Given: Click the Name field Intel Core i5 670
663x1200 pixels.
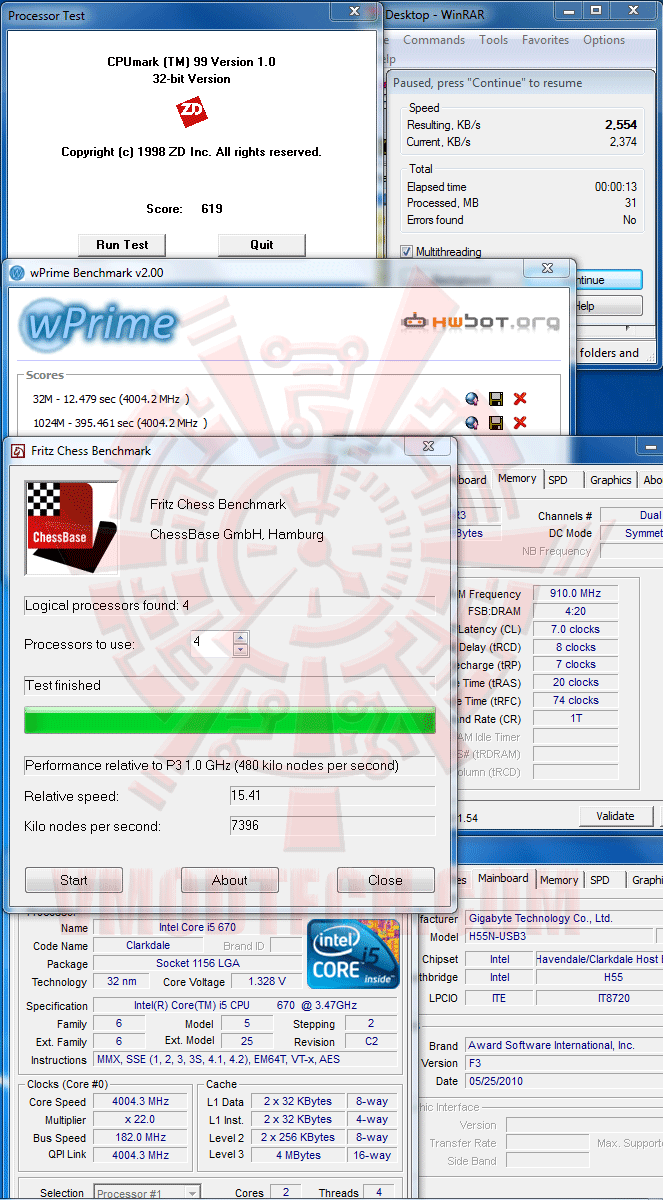Looking at the screenshot, I should tap(198, 928).
